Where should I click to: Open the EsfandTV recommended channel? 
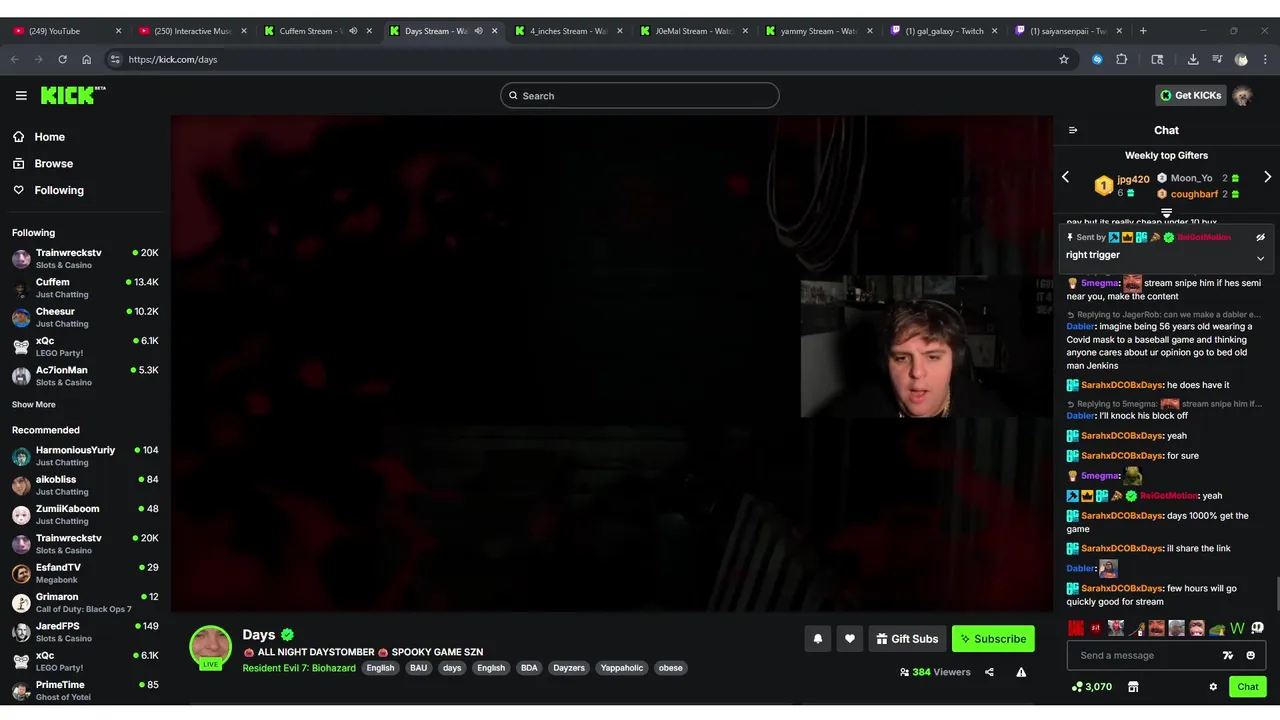point(85,573)
